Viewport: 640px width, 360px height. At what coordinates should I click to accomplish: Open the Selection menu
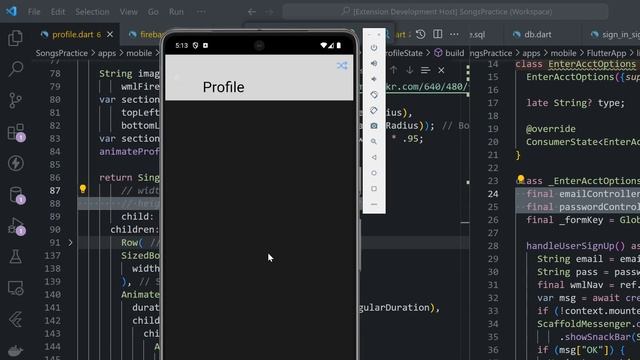pos(92,12)
